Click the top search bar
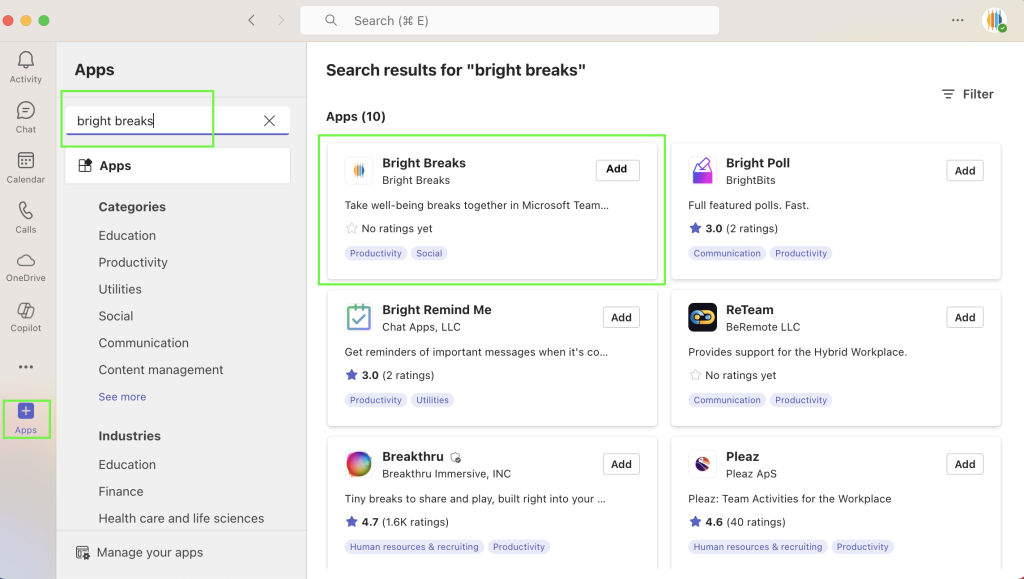The width and height of the screenshot is (1024, 579). click(510, 20)
